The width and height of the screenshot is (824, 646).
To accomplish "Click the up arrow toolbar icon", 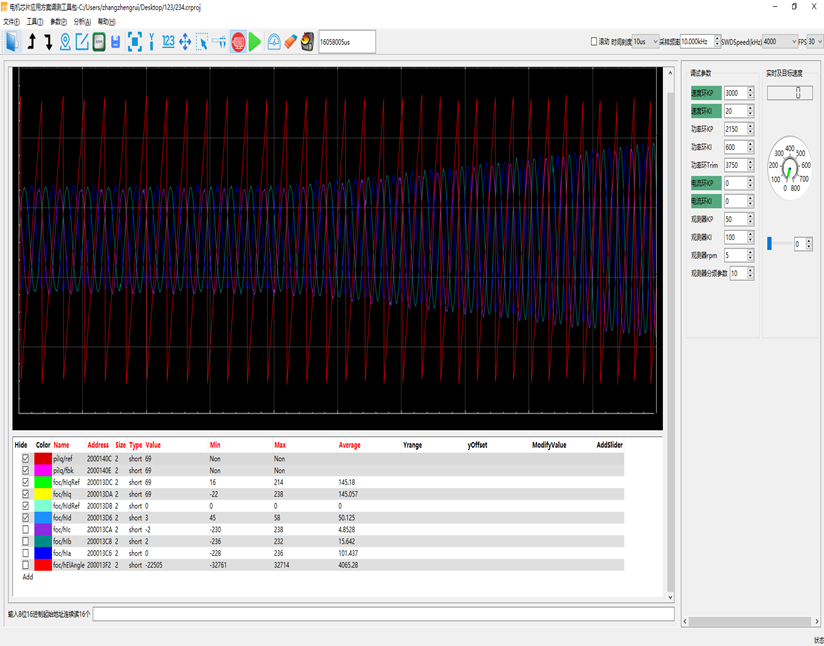I will pos(32,41).
